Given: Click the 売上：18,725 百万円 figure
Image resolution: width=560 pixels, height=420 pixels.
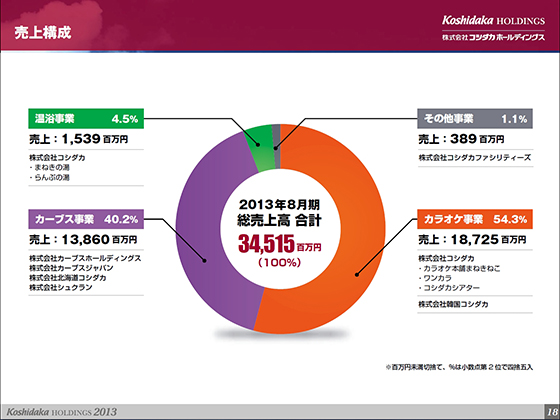Looking at the screenshot, I should [x=472, y=239].
